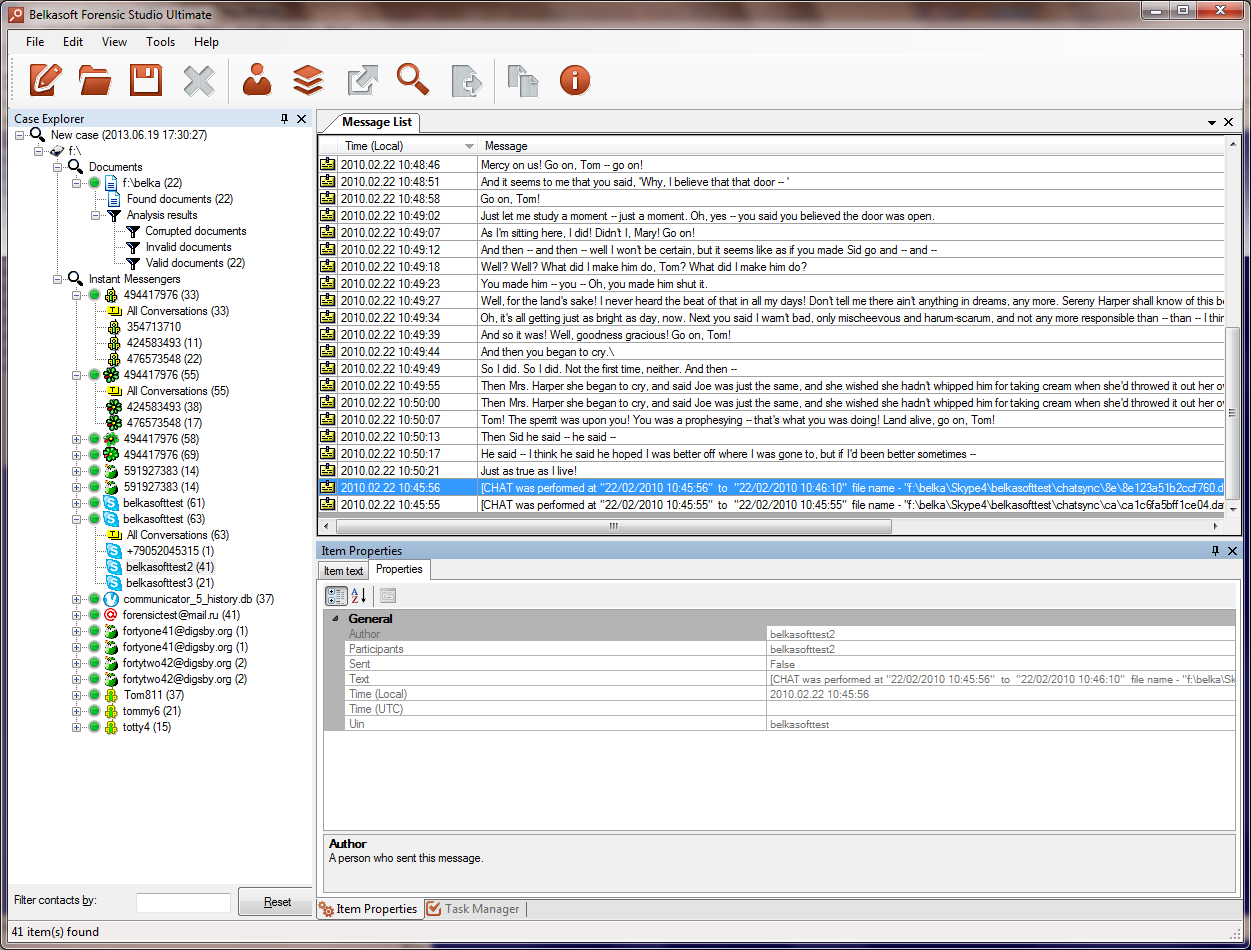1251x950 pixels.
Task: Open the View menu
Action: tap(114, 42)
